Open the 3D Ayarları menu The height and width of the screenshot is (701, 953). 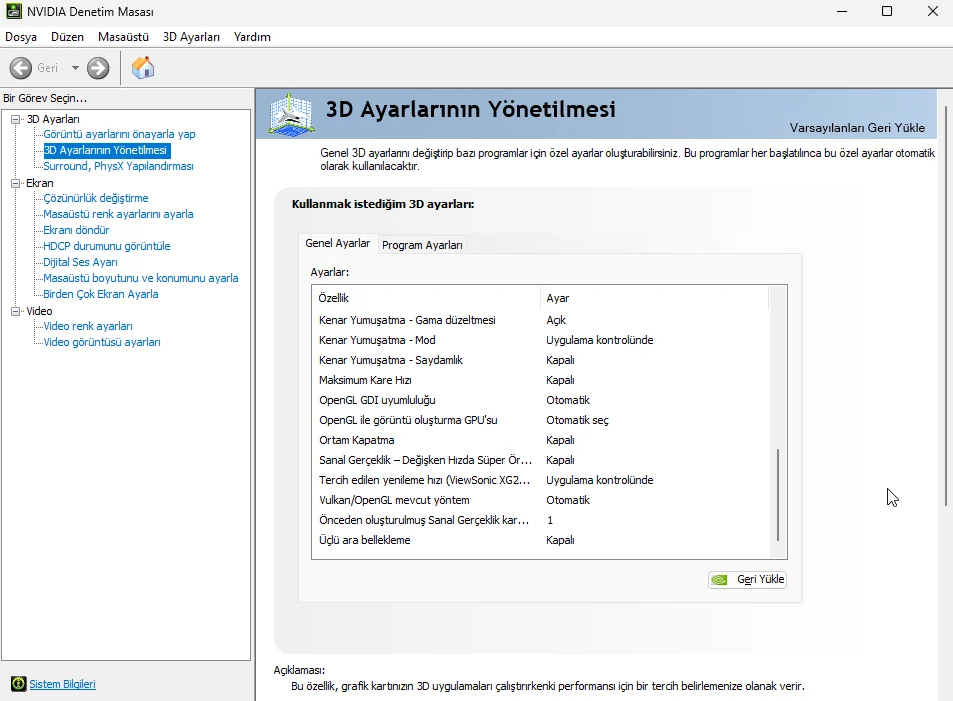click(191, 37)
